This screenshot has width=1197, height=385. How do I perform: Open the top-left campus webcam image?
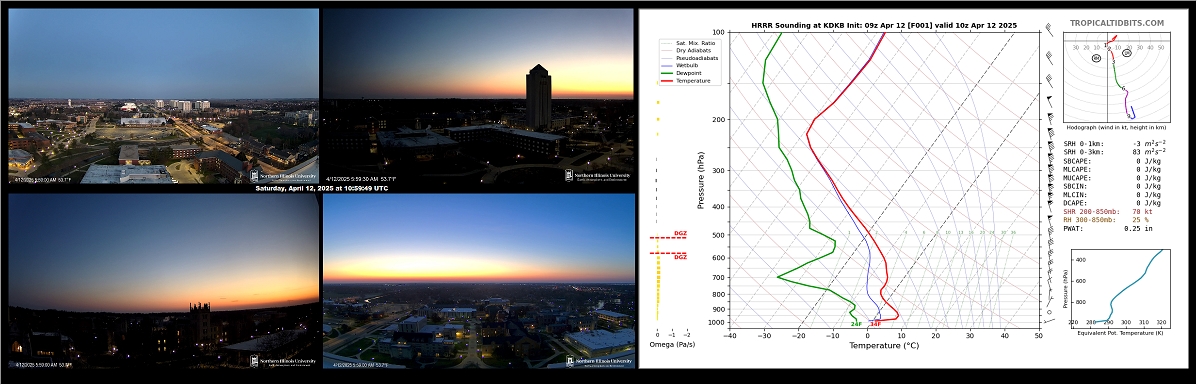(163, 96)
